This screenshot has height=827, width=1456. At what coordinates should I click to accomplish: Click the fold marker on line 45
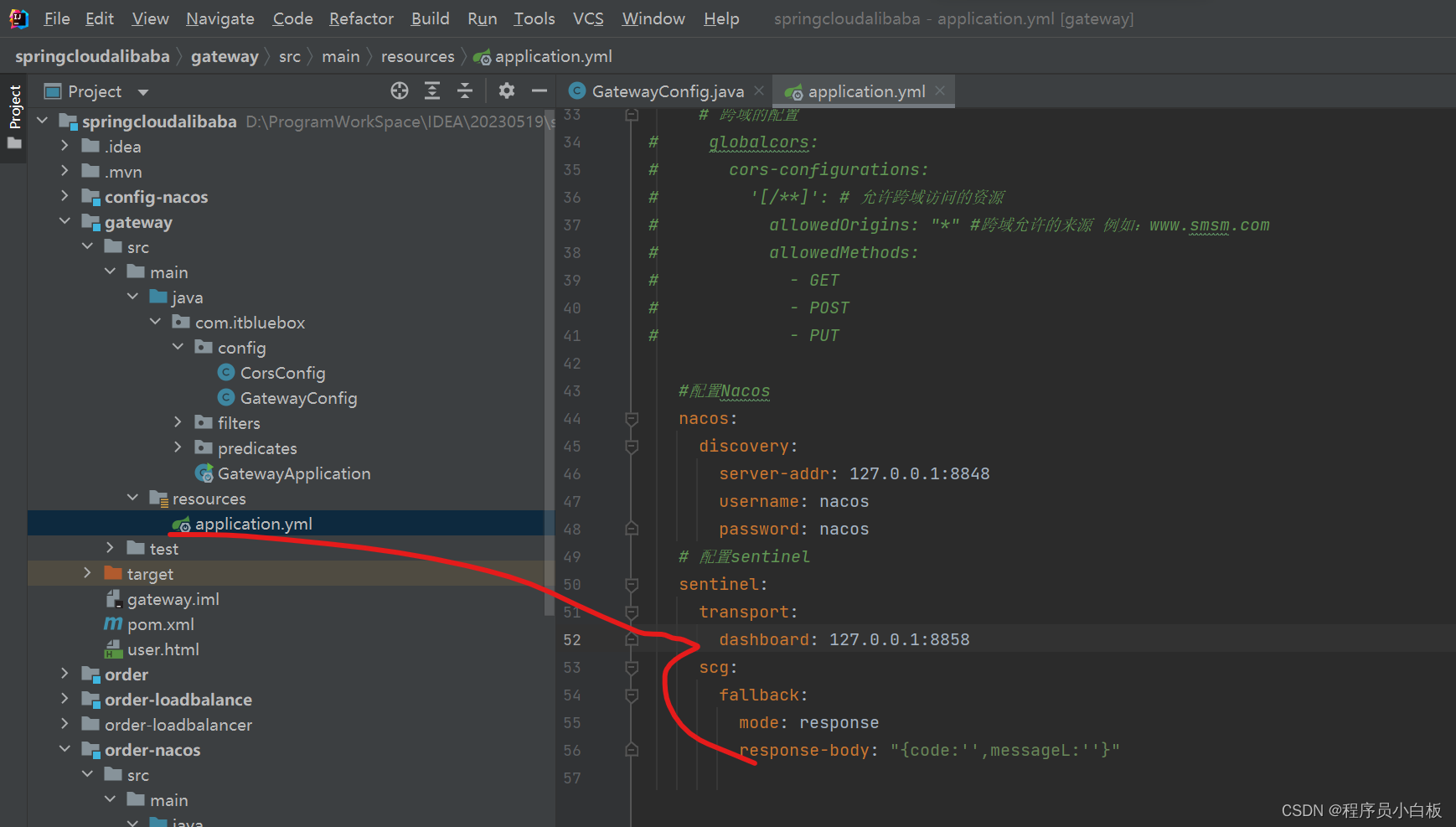point(632,446)
